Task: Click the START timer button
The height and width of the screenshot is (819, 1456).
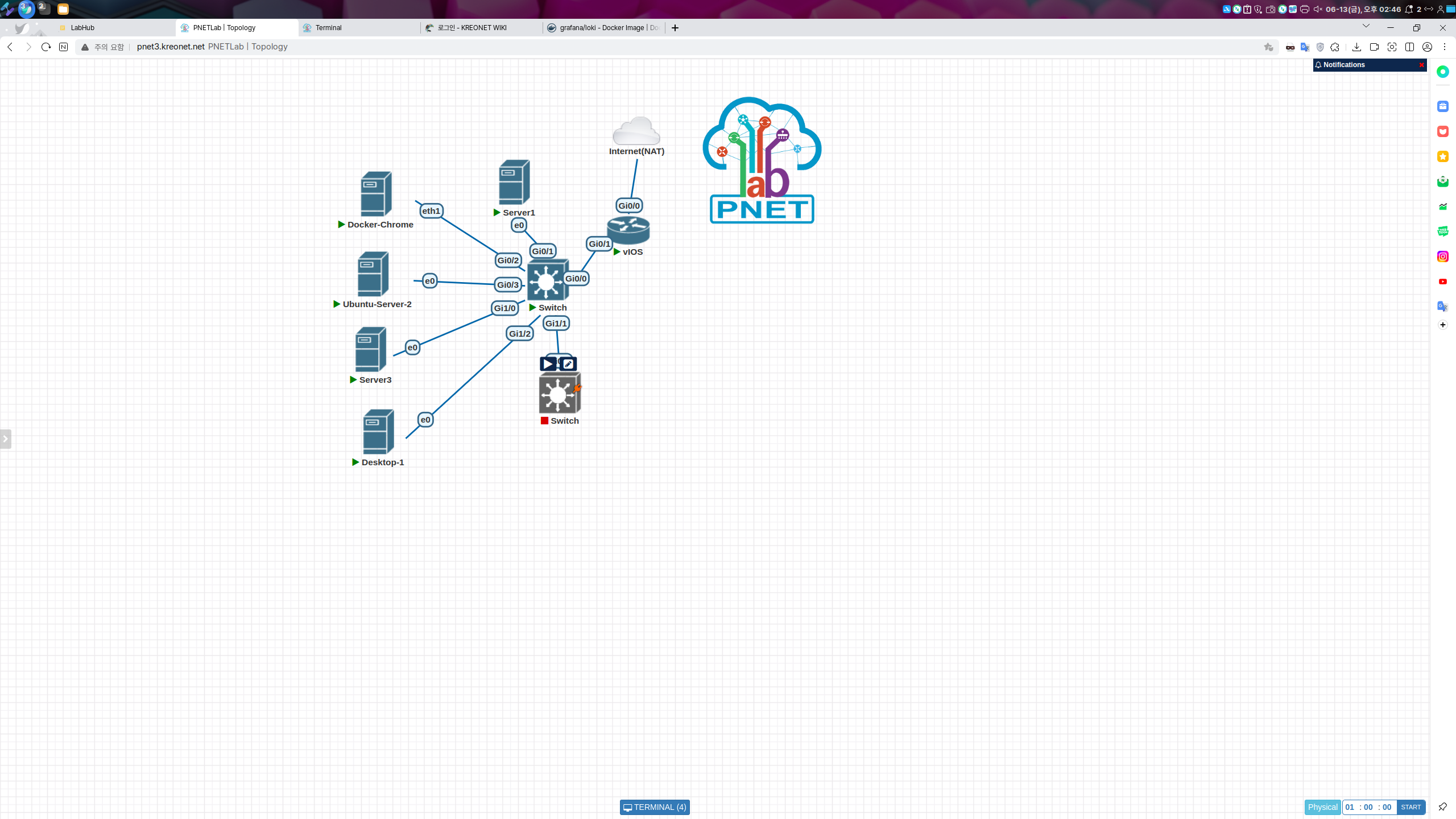Action: pos(1410,807)
